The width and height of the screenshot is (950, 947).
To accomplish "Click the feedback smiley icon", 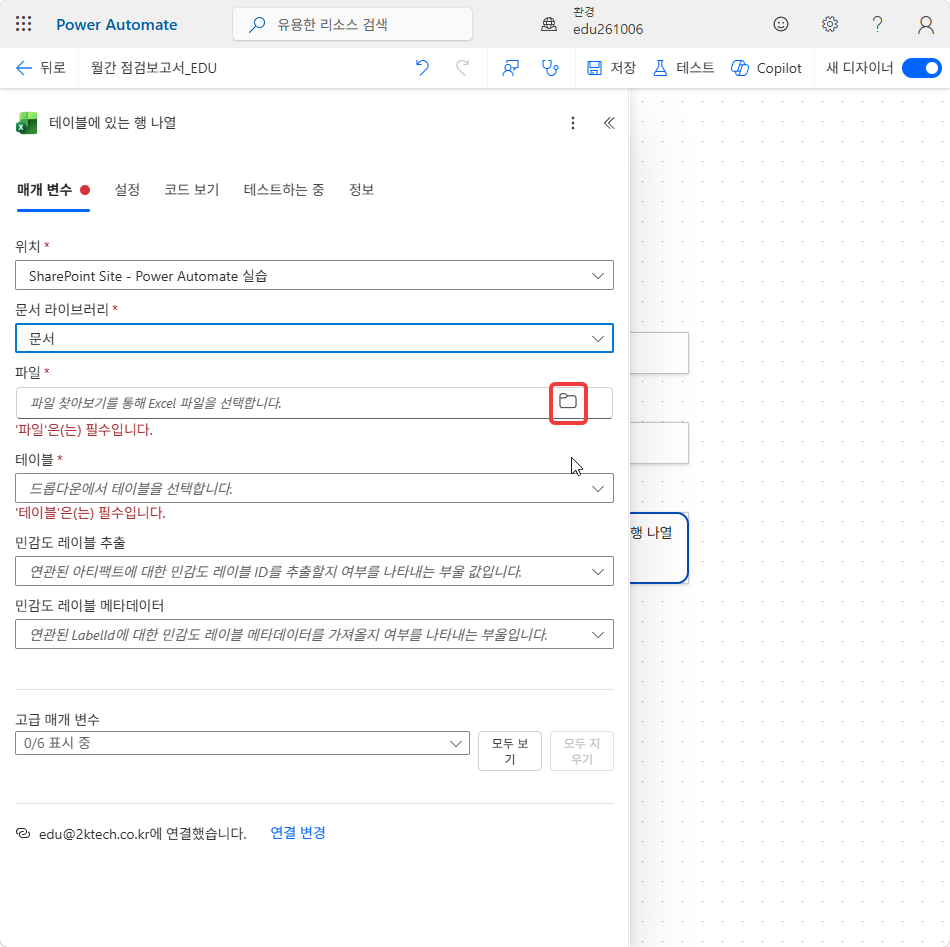I will [780, 24].
